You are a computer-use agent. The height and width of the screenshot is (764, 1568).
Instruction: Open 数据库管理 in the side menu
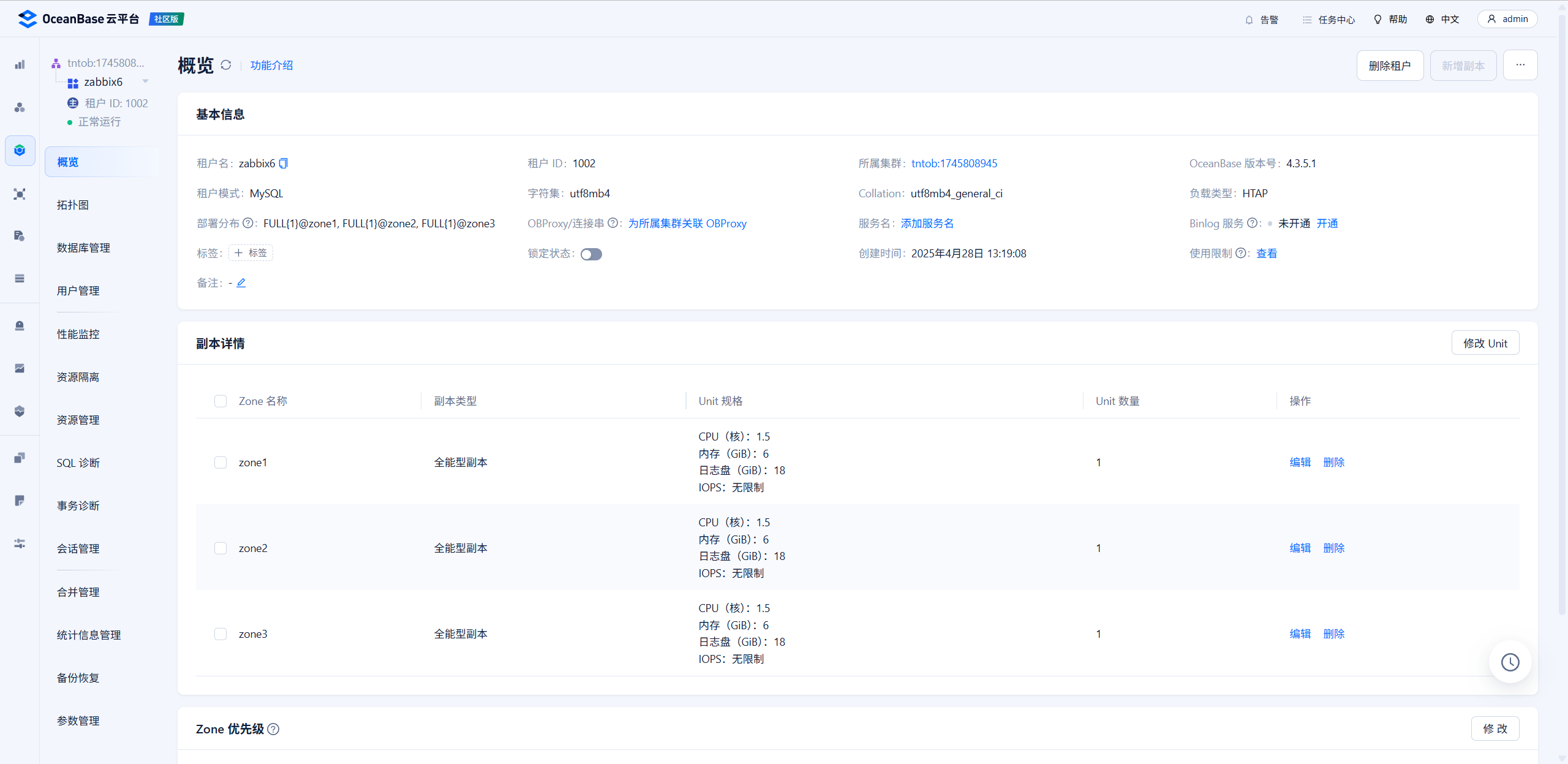click(x=83, y=248)
